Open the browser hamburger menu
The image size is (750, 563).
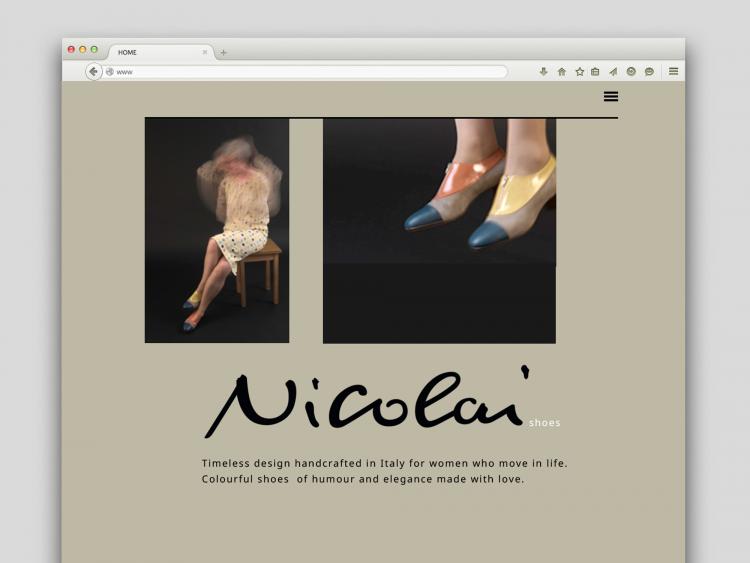(x=673, y=71)
